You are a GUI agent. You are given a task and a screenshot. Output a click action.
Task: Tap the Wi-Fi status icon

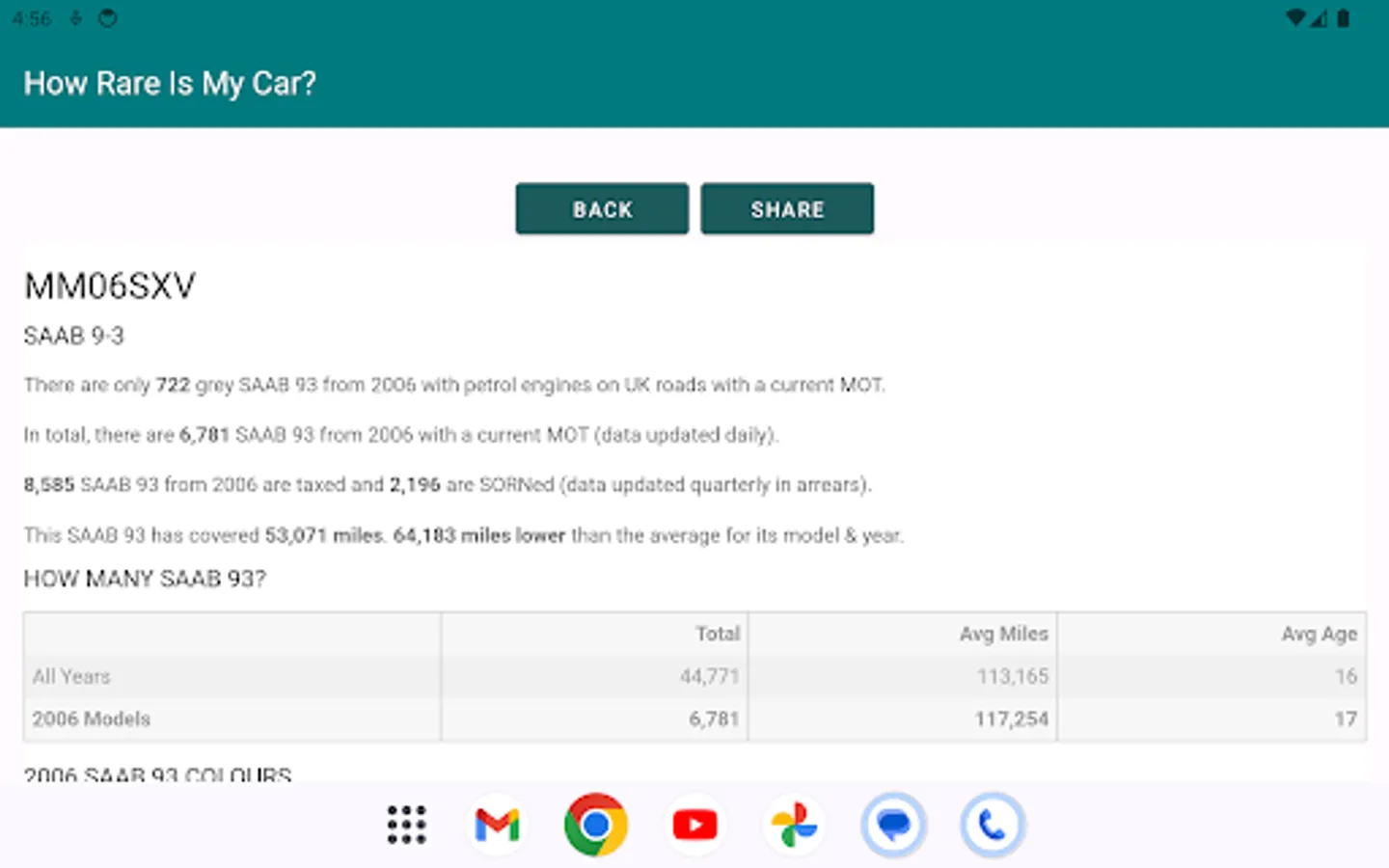click(1296, 18)
